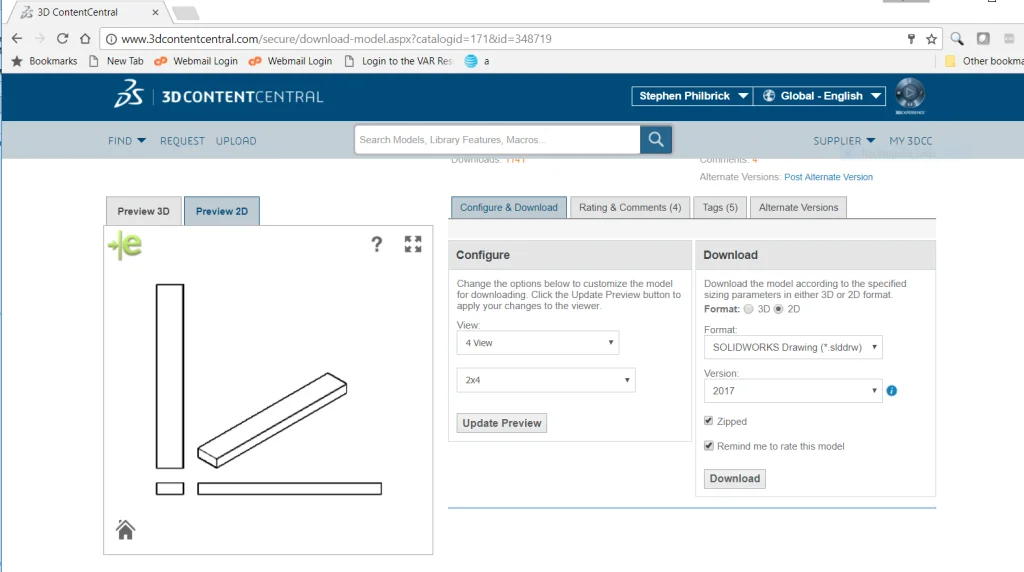This screenshot has width=1024, height=572.
Task: Open the Tags (5) tab
Action: click(x=720, y=207)
